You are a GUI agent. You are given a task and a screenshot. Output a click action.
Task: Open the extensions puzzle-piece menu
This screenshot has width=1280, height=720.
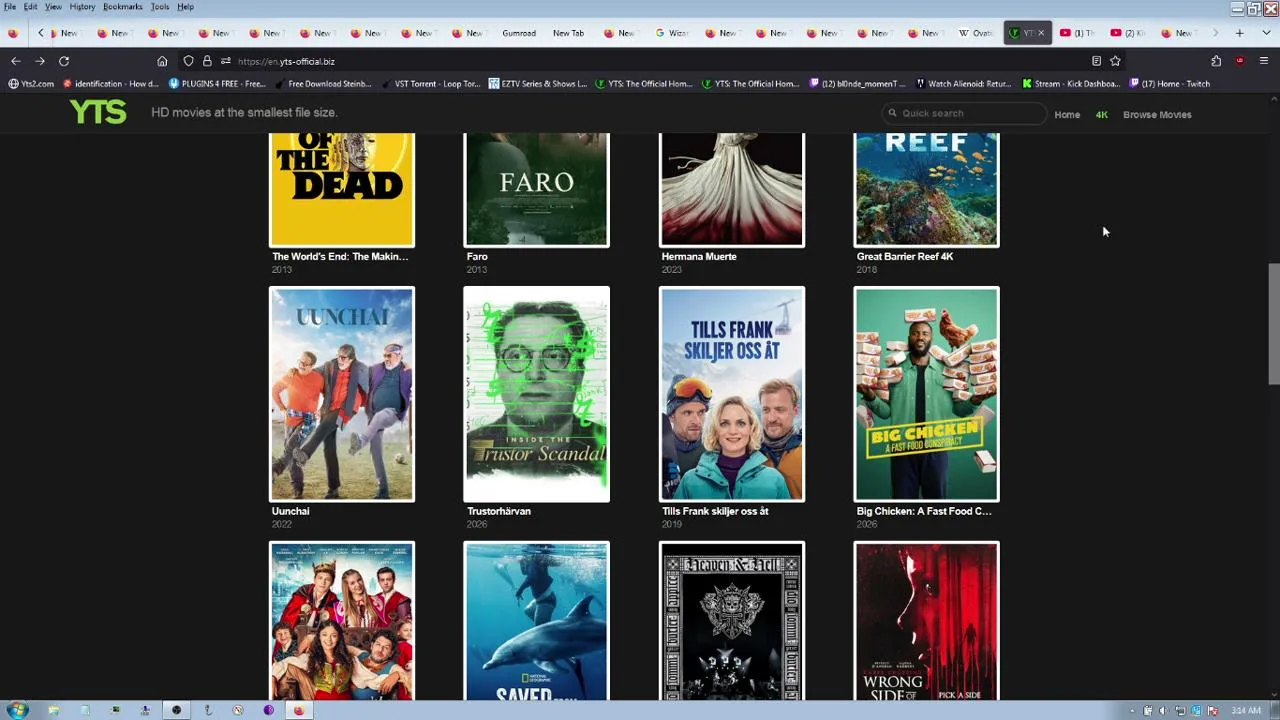click(x=1216, y=61)
